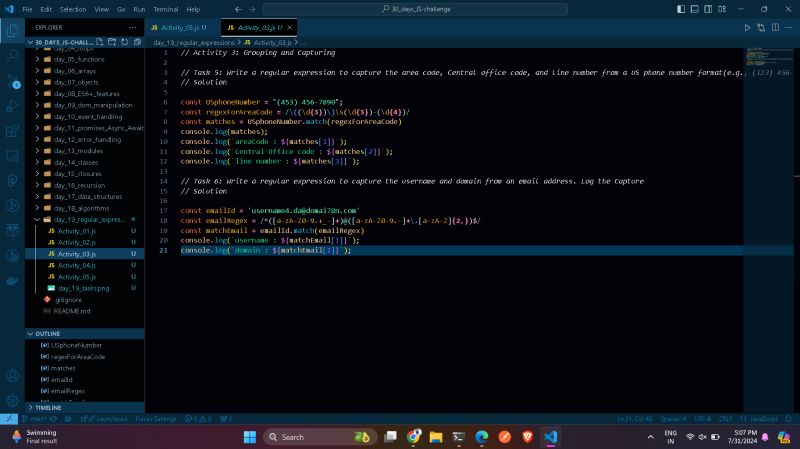Customize layout icon in the title bar

[722, 9]
